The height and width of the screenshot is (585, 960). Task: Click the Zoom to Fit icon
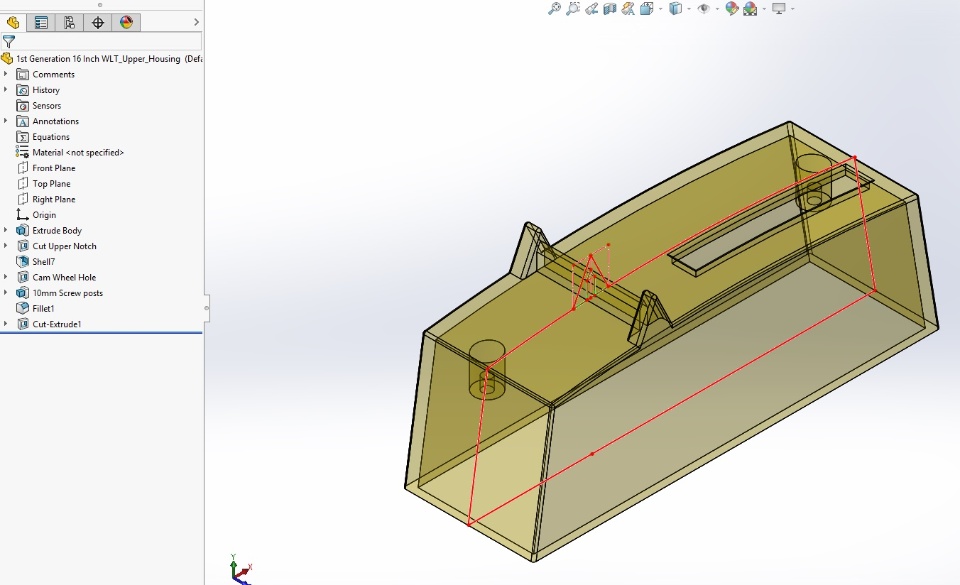tap(554, 9)
